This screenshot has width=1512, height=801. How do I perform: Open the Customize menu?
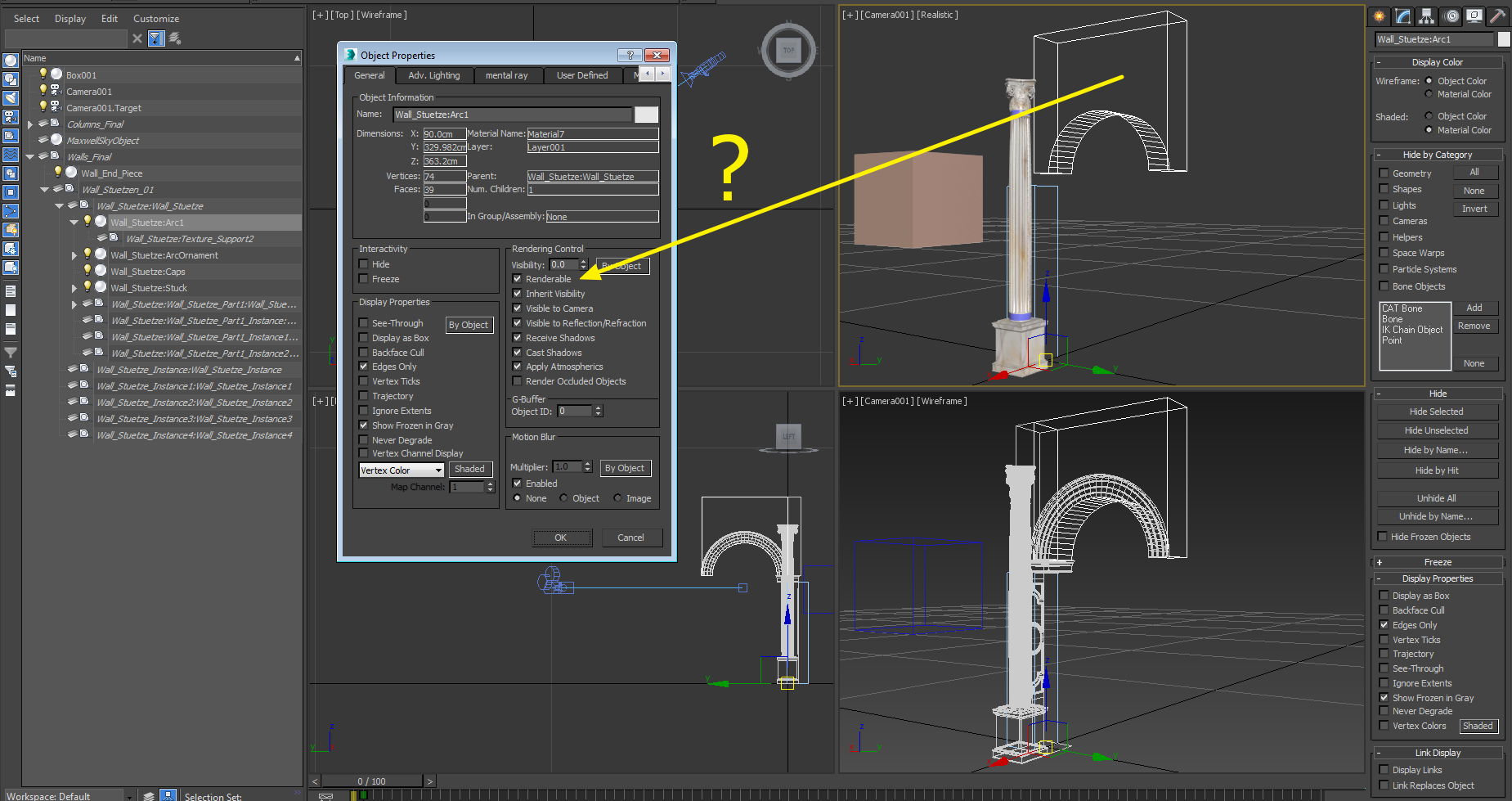click(155, 18)
